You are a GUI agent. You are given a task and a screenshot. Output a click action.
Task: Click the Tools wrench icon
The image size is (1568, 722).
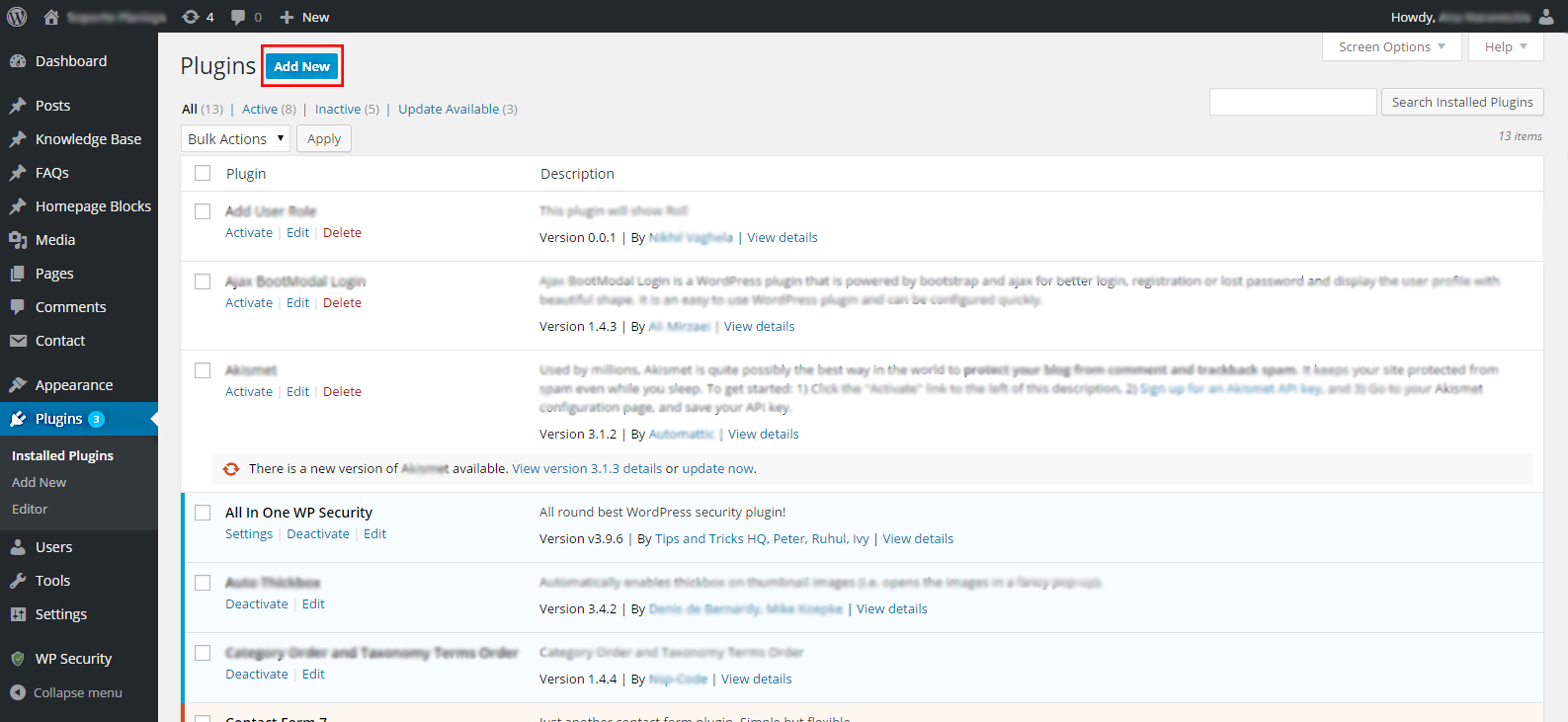18,581
